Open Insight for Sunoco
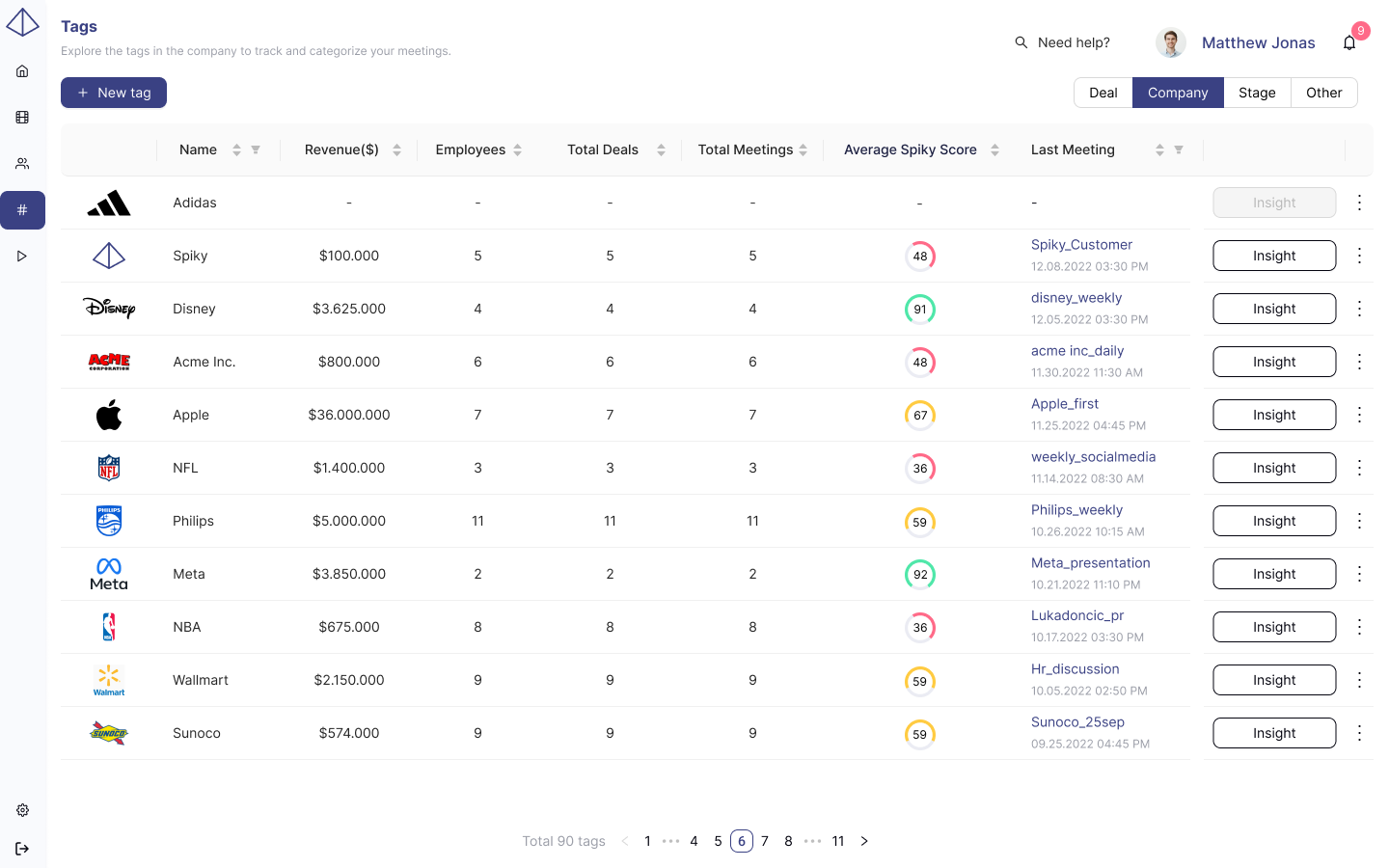 [x=1274, y=733]
